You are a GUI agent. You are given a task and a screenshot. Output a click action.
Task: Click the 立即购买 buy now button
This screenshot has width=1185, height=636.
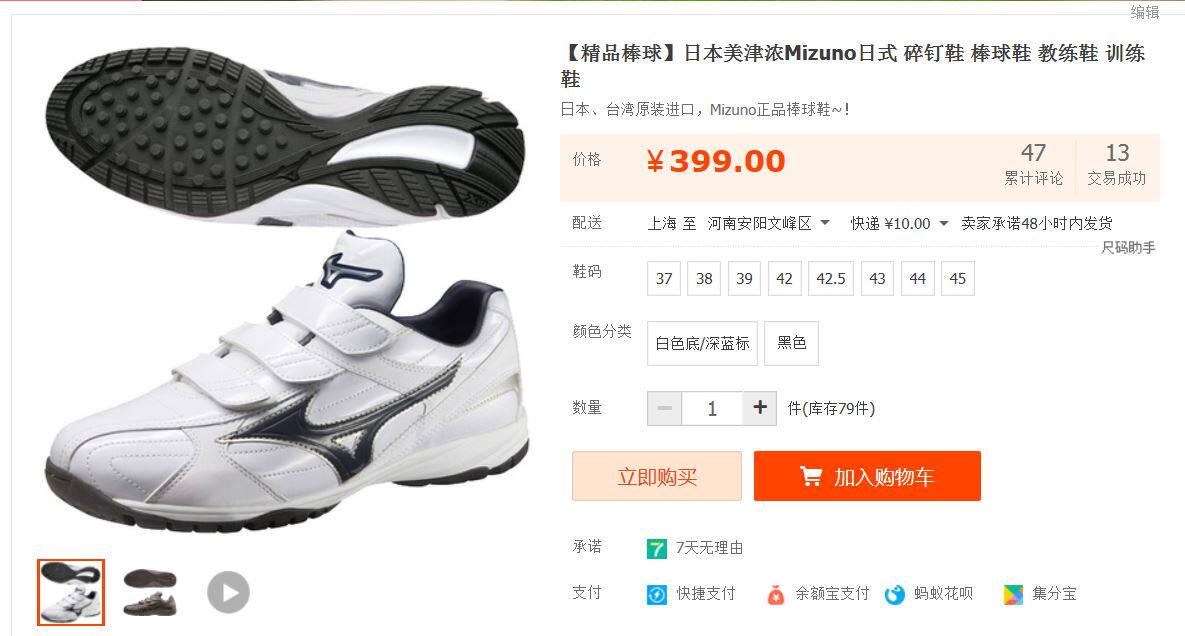click(657, 476)
